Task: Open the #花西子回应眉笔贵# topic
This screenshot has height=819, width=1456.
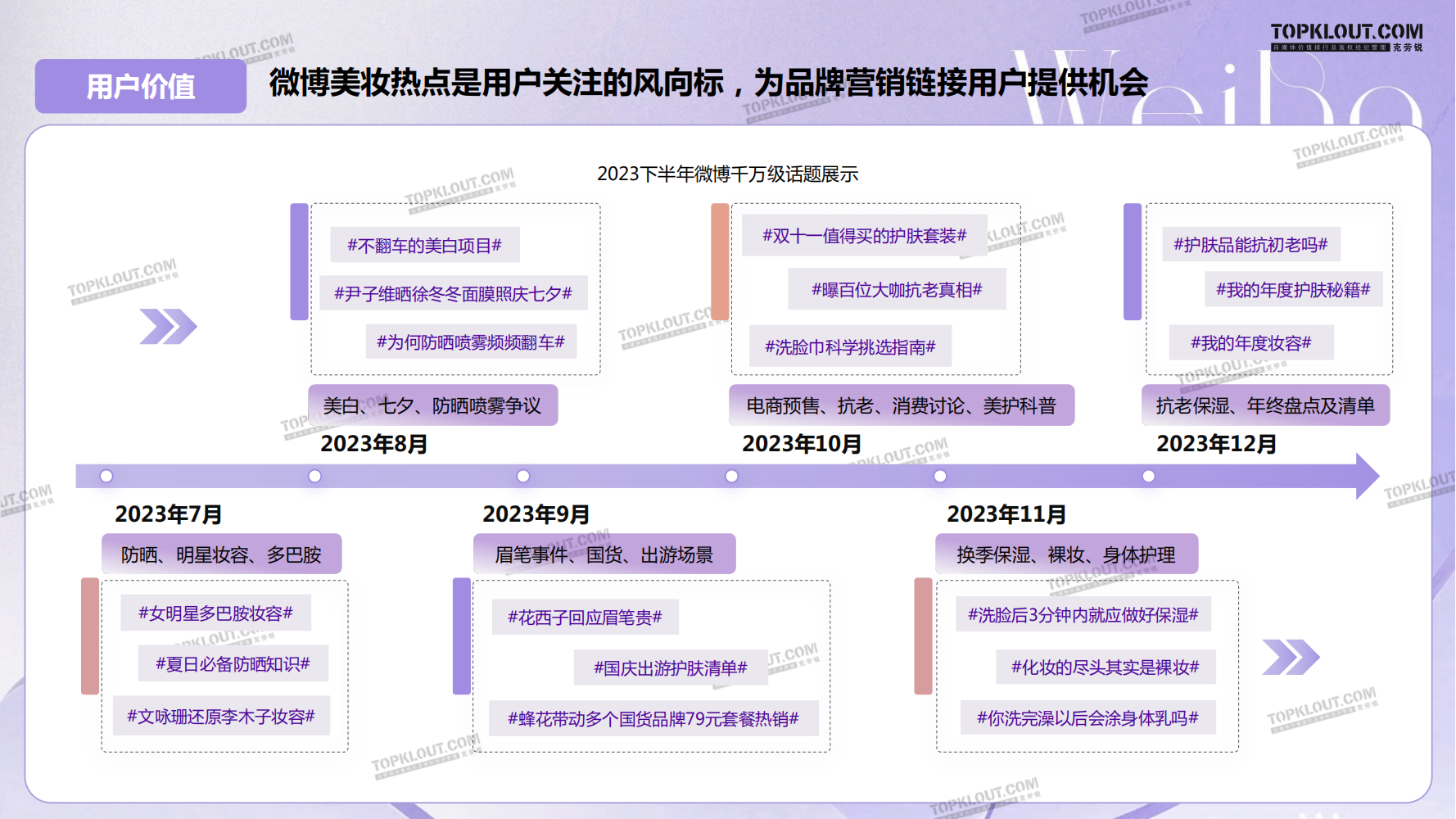Action: (585, 617)
